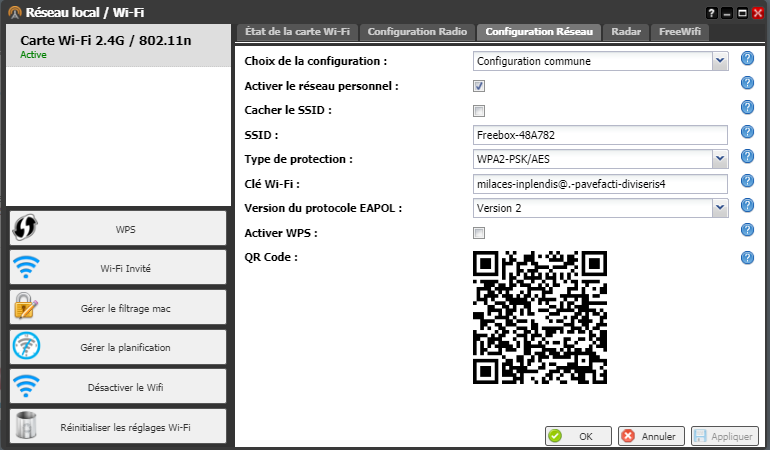
Task: Expand the Type de protection dropdown
Action: click(720, 159)
